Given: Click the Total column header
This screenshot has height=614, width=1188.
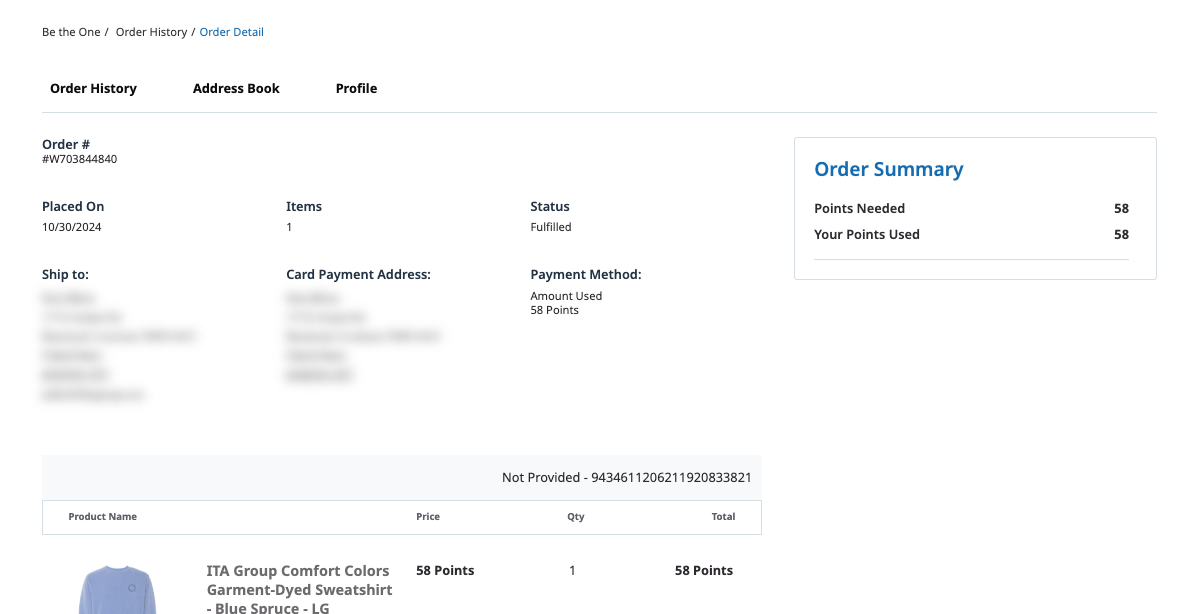Looking at the screenshot, I should (x=723, y=517).
